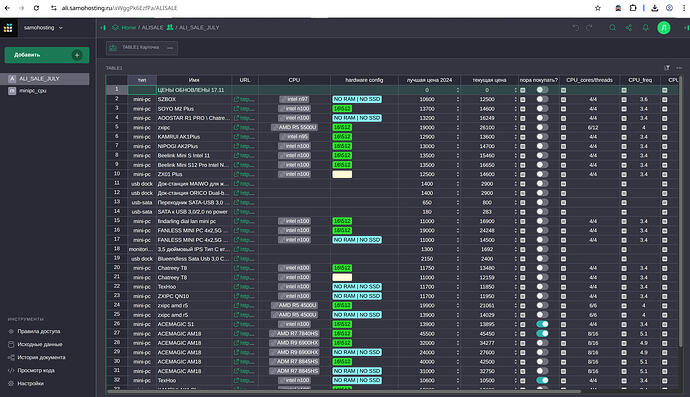Click the '16\512' green tag for SOYO M2 Plus
Screen dimensions: 690x397
tap(342, 109)
